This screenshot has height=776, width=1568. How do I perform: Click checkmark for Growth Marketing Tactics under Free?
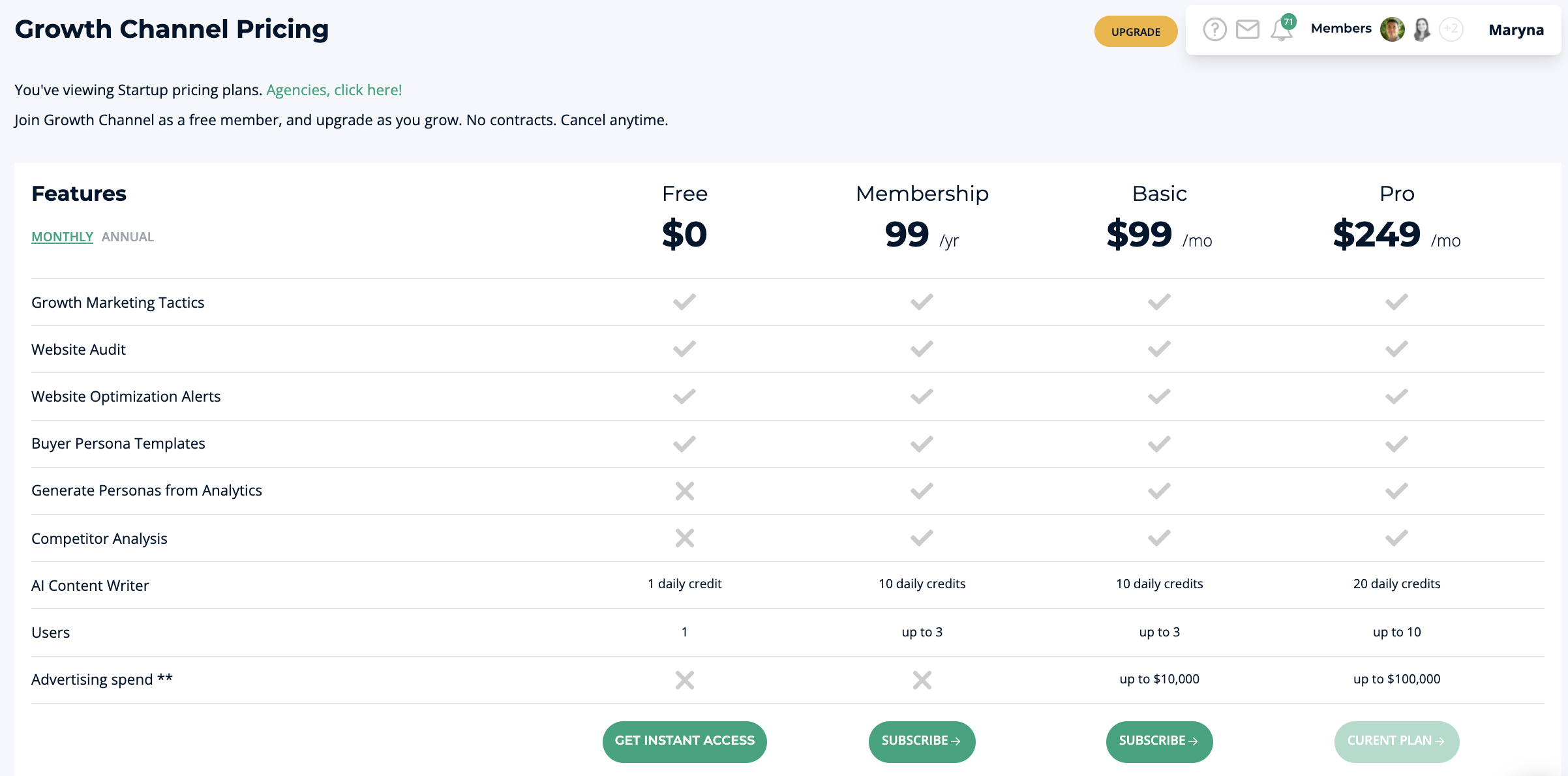(684, 302)
